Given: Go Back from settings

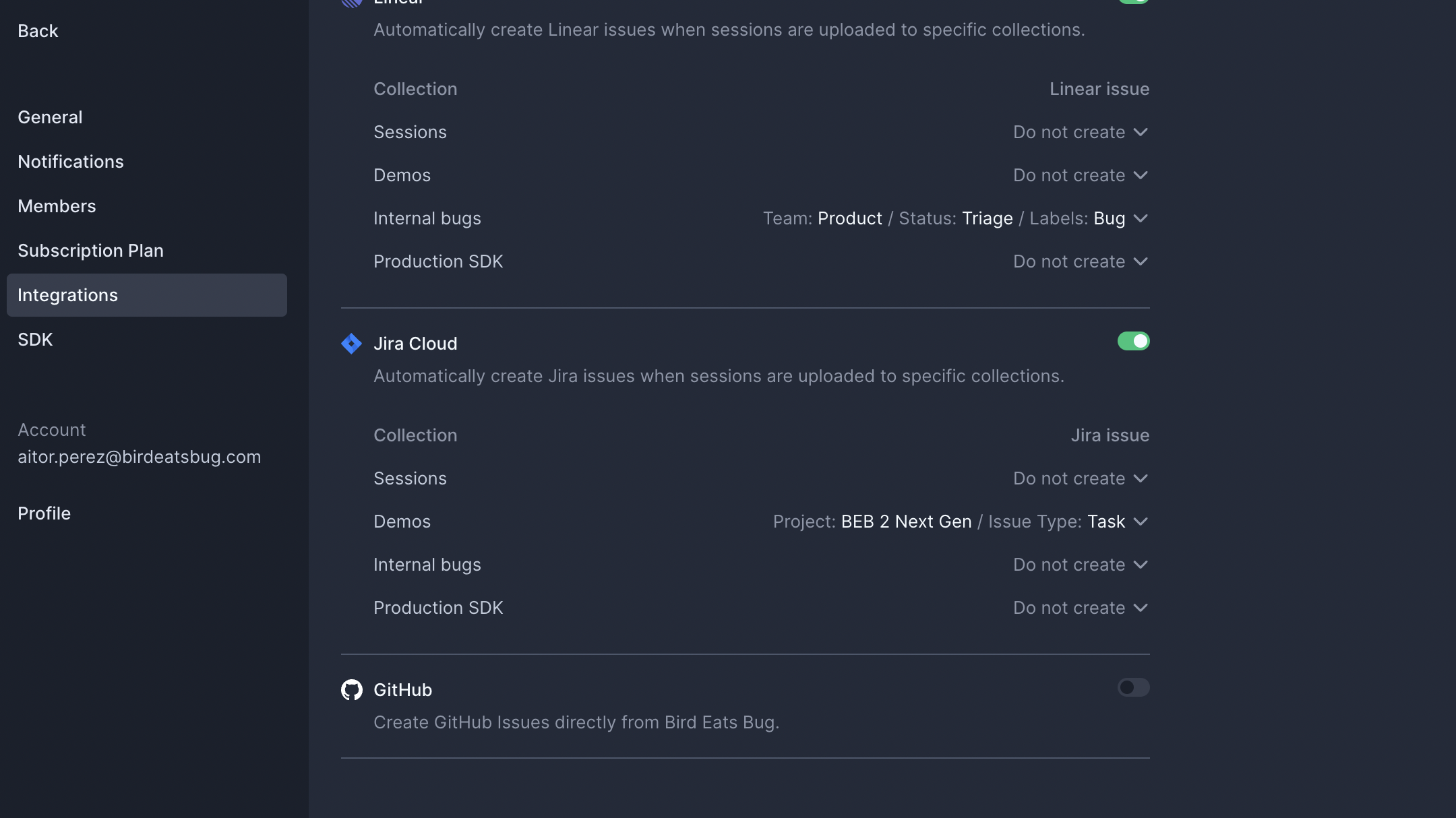Looking at the screenshot, I should tap(38, 31).
